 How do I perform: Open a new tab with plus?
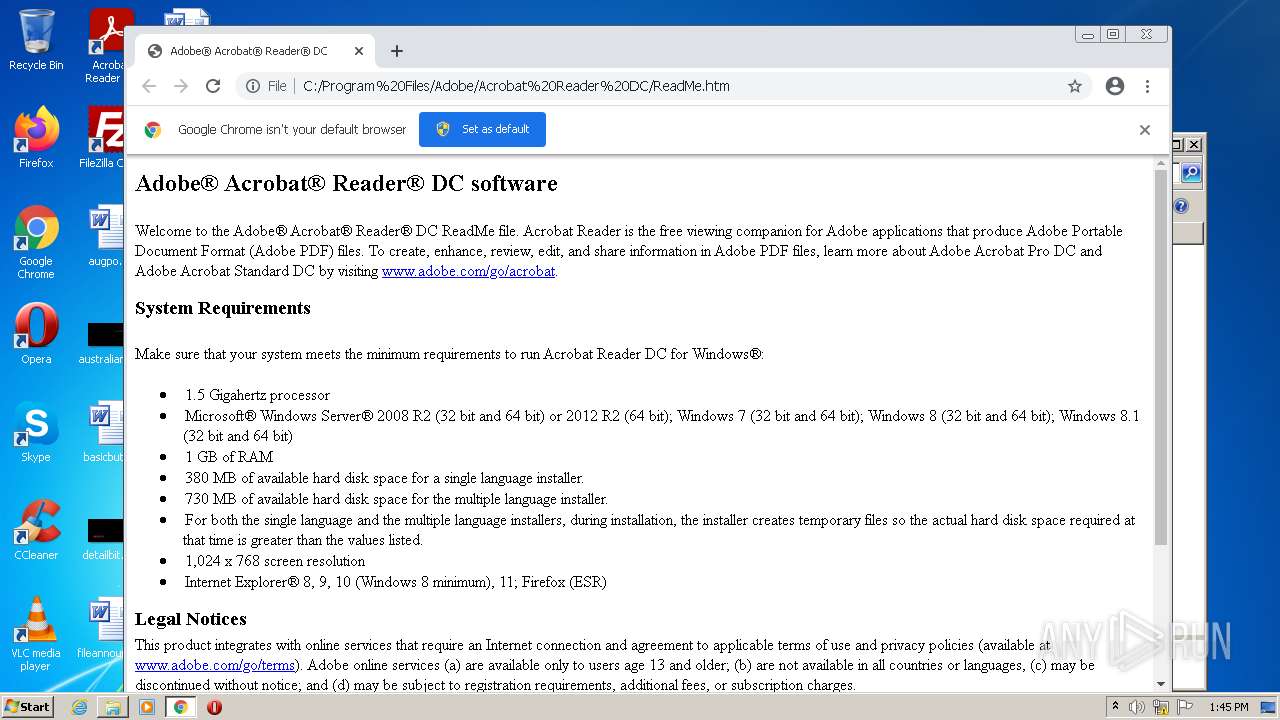click(x=397, y=51)
